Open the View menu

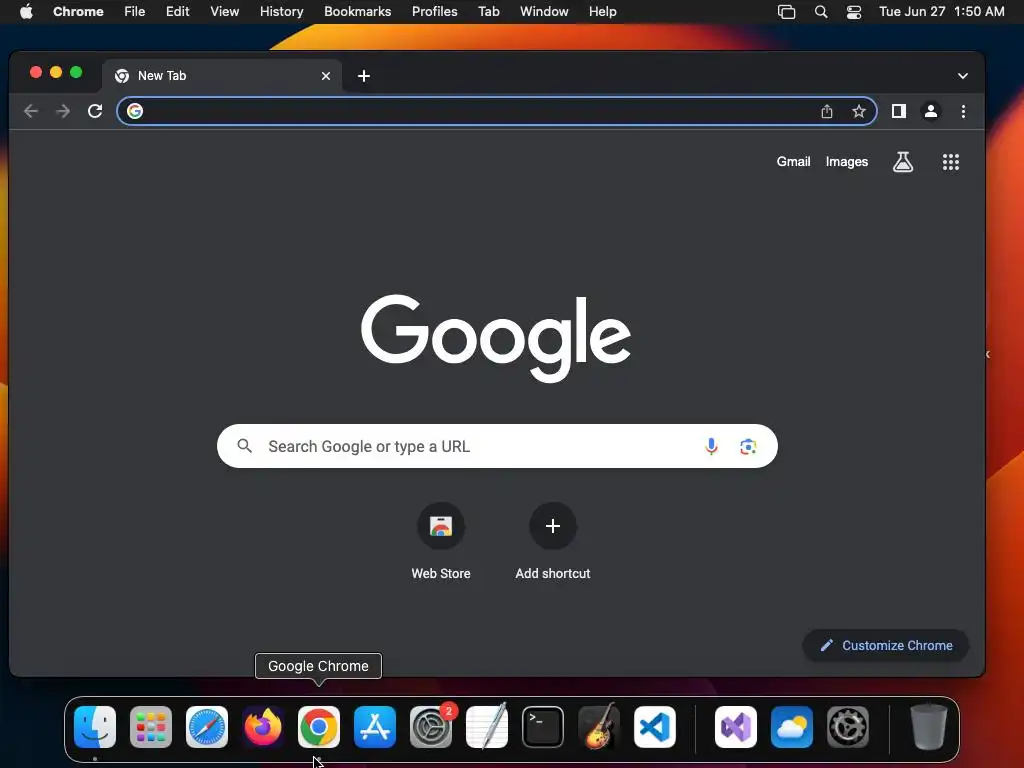tap(225, 12)
